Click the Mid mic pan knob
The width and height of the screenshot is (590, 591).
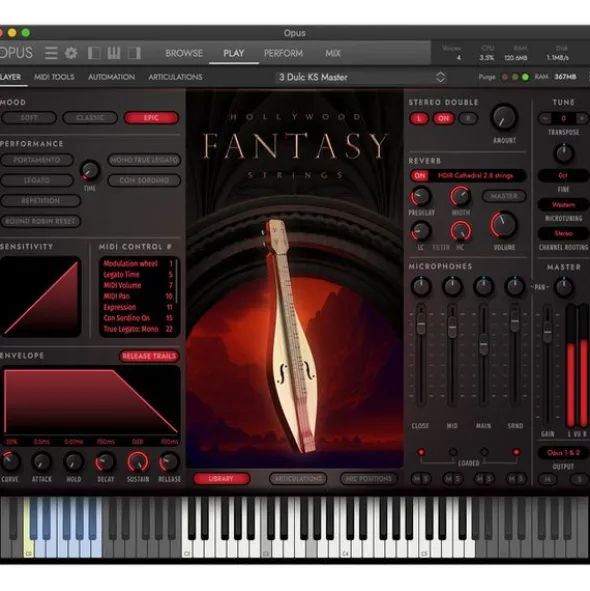click(452, 286)
